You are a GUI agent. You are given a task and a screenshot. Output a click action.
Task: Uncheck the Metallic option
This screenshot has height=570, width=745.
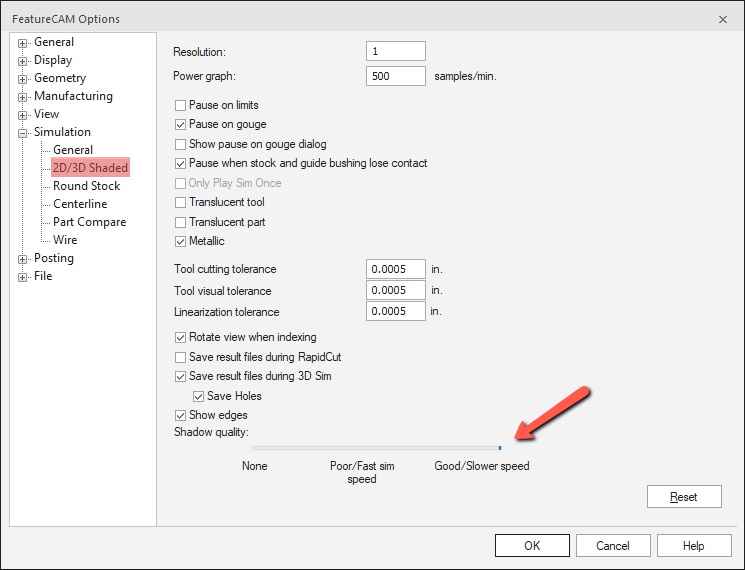180,241
